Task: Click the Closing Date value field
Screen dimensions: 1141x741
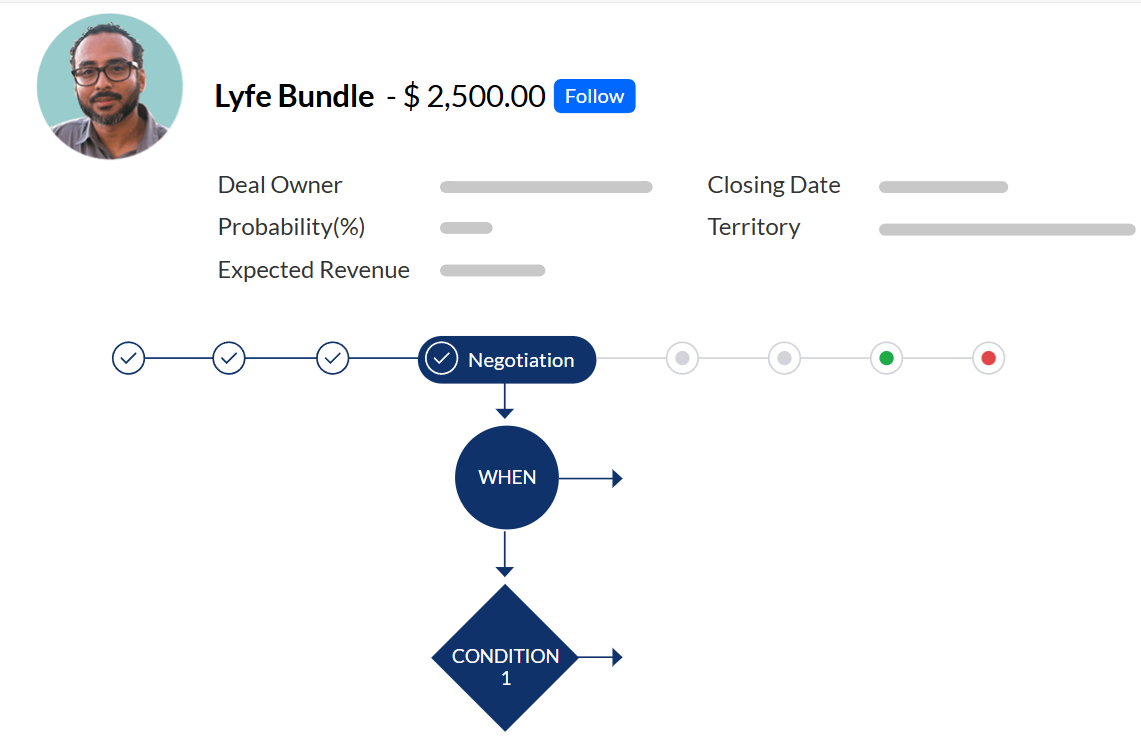Action: (943, 187)
